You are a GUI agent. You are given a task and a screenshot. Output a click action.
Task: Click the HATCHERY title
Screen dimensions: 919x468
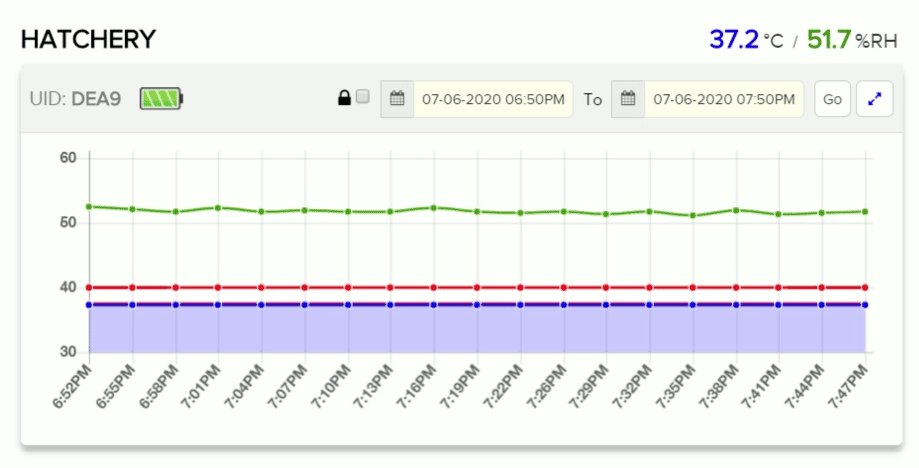click(88, 39)
